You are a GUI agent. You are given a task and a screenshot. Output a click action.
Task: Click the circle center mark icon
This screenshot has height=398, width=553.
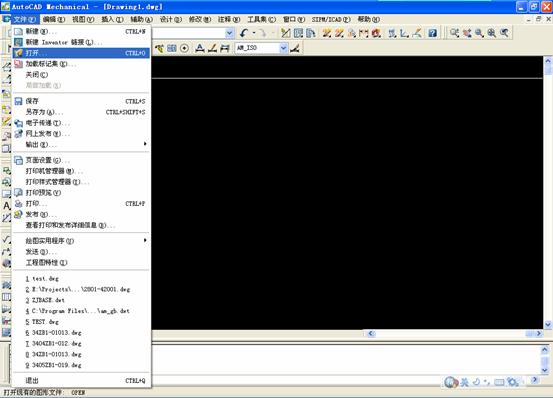[184, 48]
